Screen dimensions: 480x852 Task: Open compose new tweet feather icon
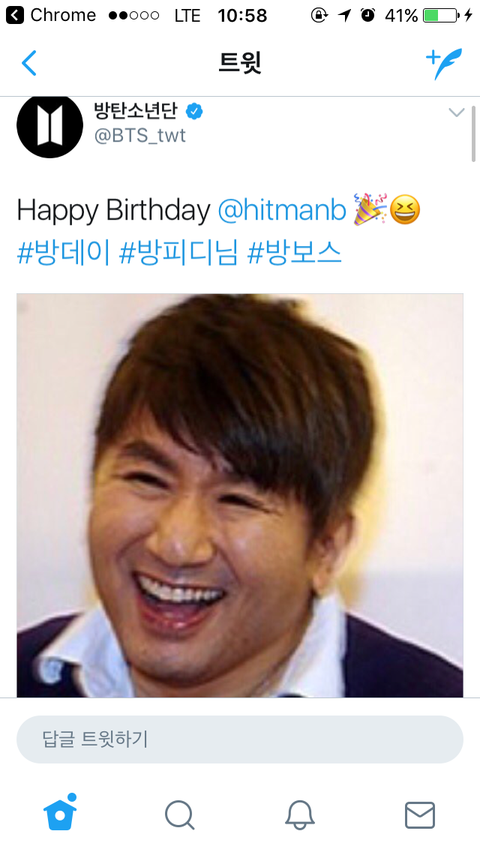(444, 63)
